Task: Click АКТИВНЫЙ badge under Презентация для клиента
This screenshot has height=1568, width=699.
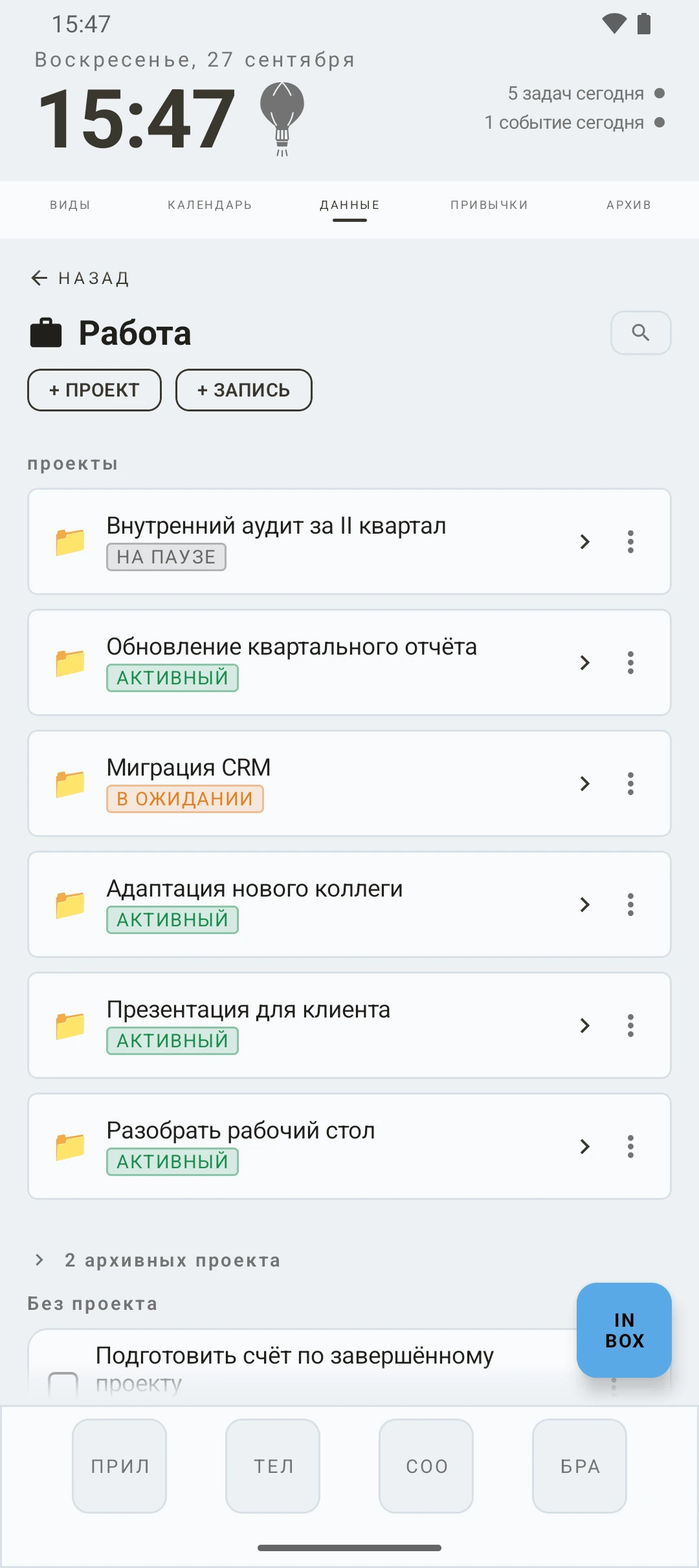Action: coord(173,1041)
